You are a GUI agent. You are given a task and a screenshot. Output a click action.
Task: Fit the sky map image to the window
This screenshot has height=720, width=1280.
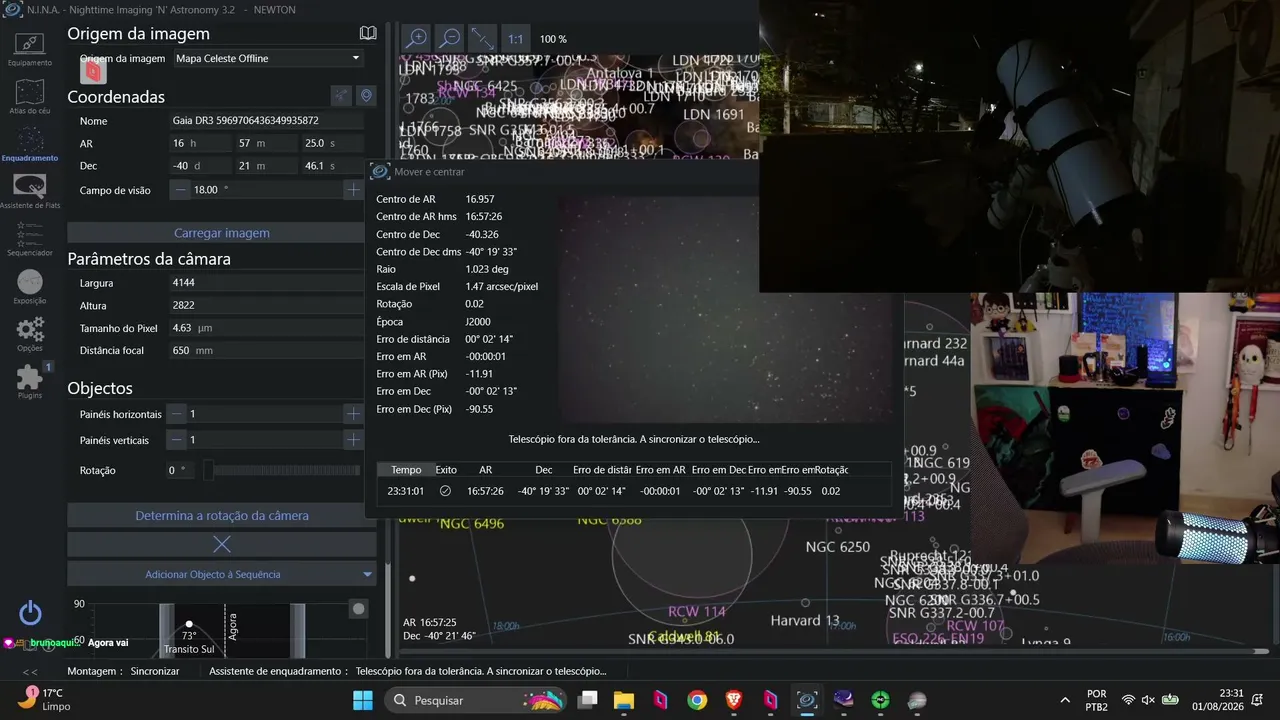point(482,38)
